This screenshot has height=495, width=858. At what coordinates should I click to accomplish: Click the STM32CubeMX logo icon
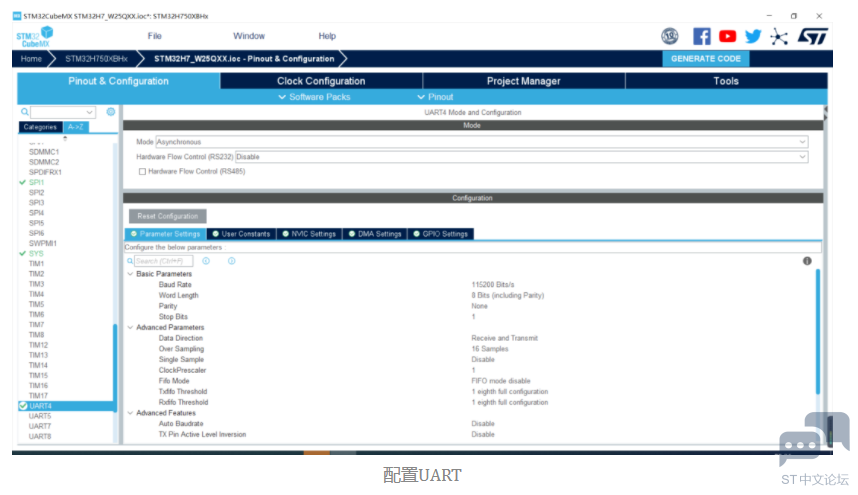click(x=34, y=37)
